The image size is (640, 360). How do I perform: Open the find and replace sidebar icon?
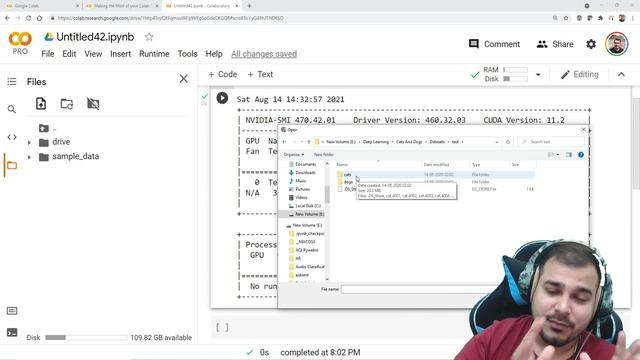[12, 109]
